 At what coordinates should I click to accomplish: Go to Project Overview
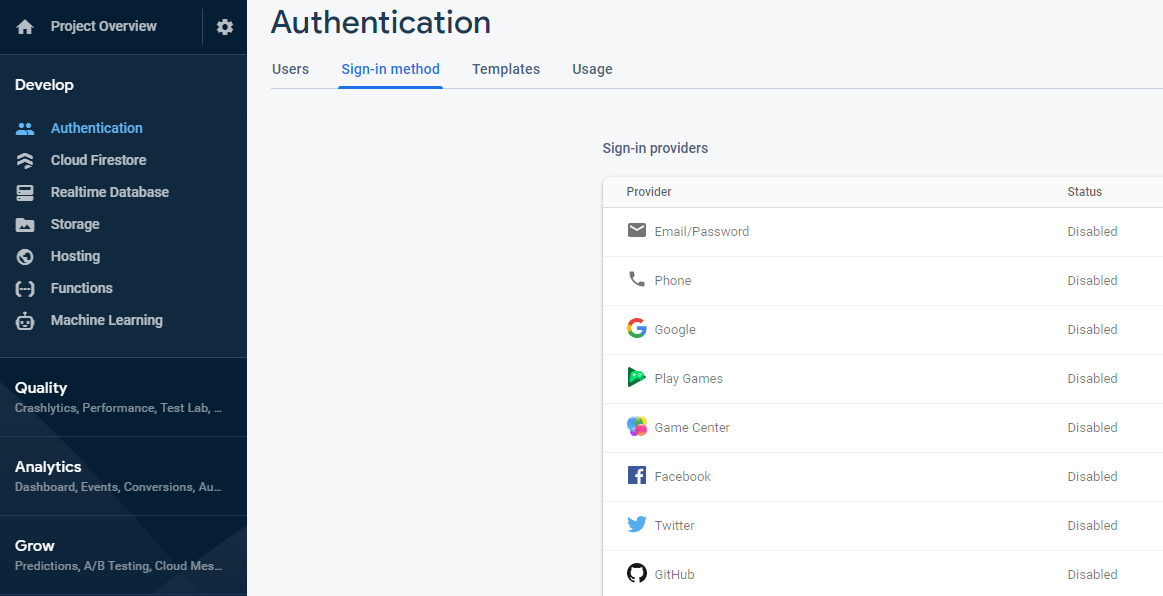click(103, 26)
